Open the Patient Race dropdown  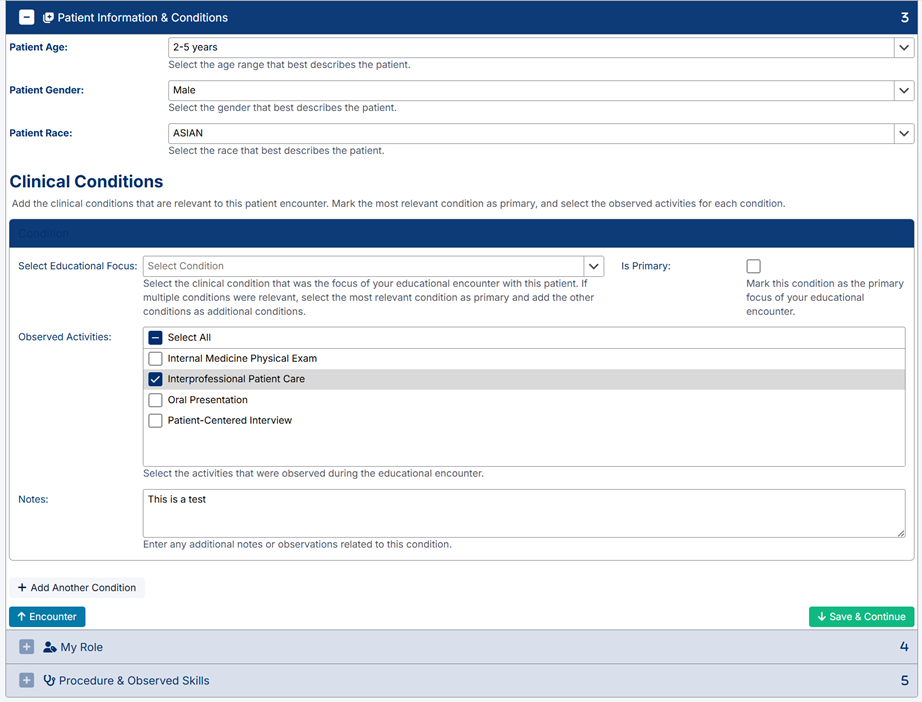tap(904, 133)
